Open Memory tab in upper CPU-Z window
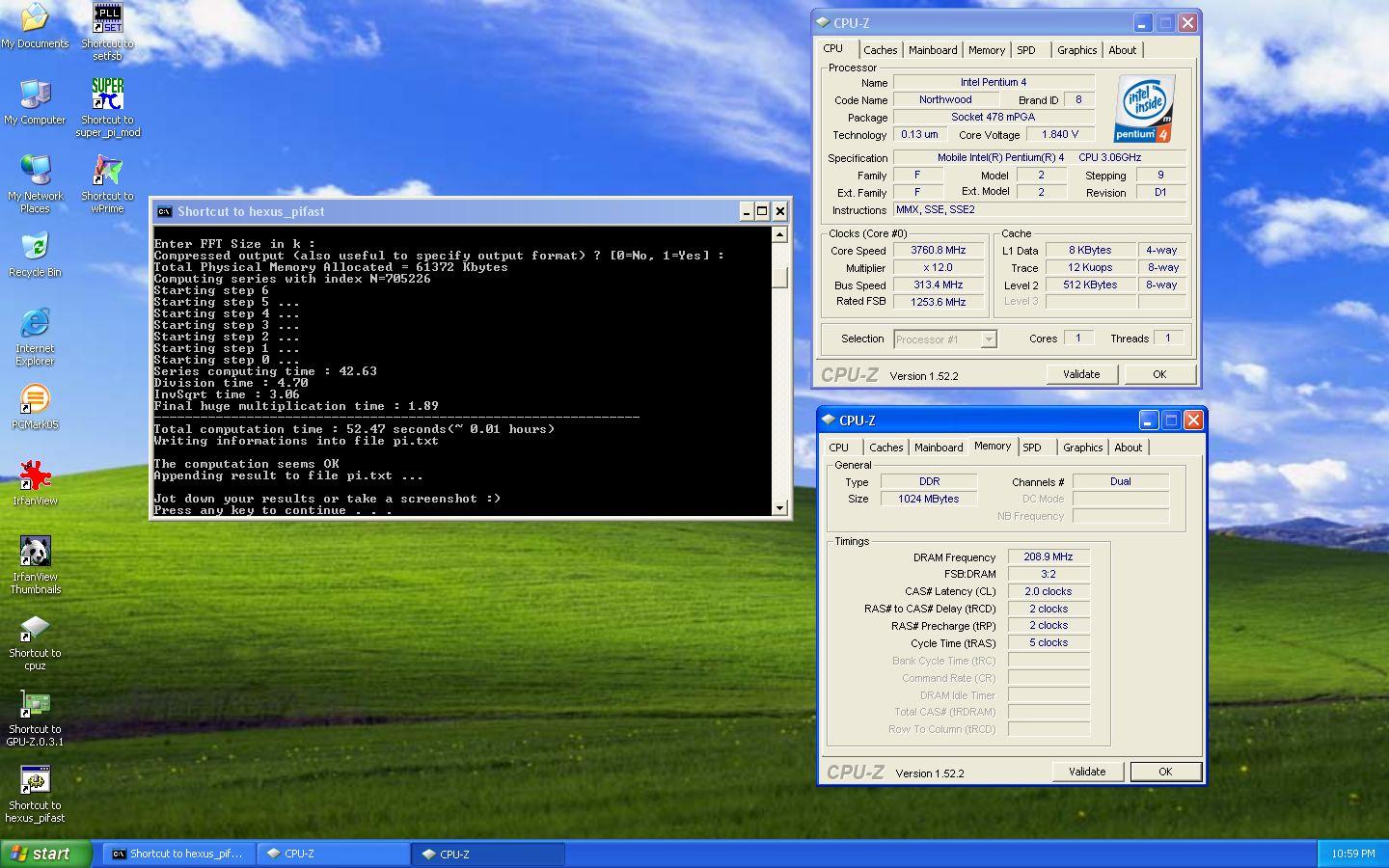This screenshot has width=1389, height=868. click(x=986, y=50)
